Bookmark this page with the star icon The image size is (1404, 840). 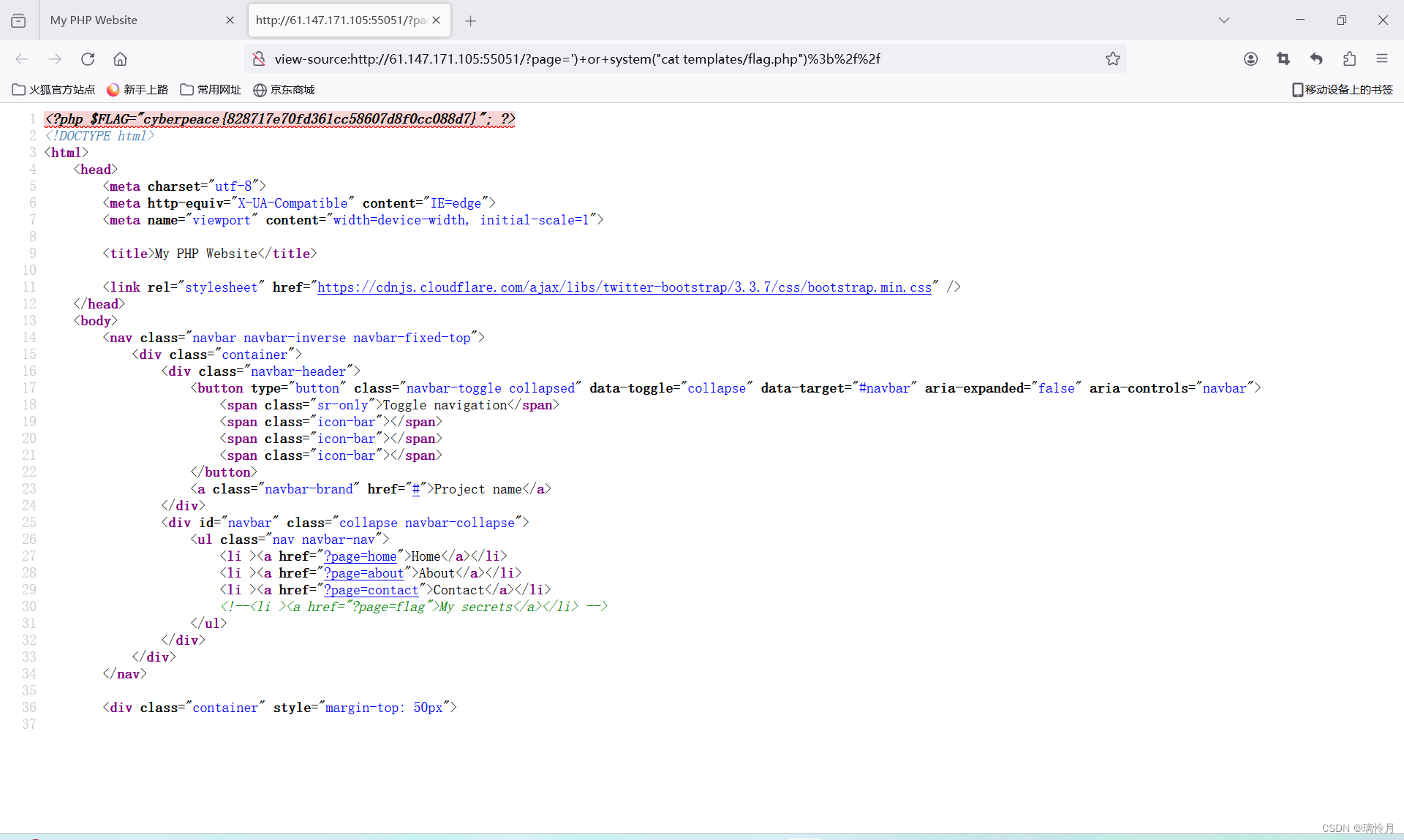click(1112, 59)
